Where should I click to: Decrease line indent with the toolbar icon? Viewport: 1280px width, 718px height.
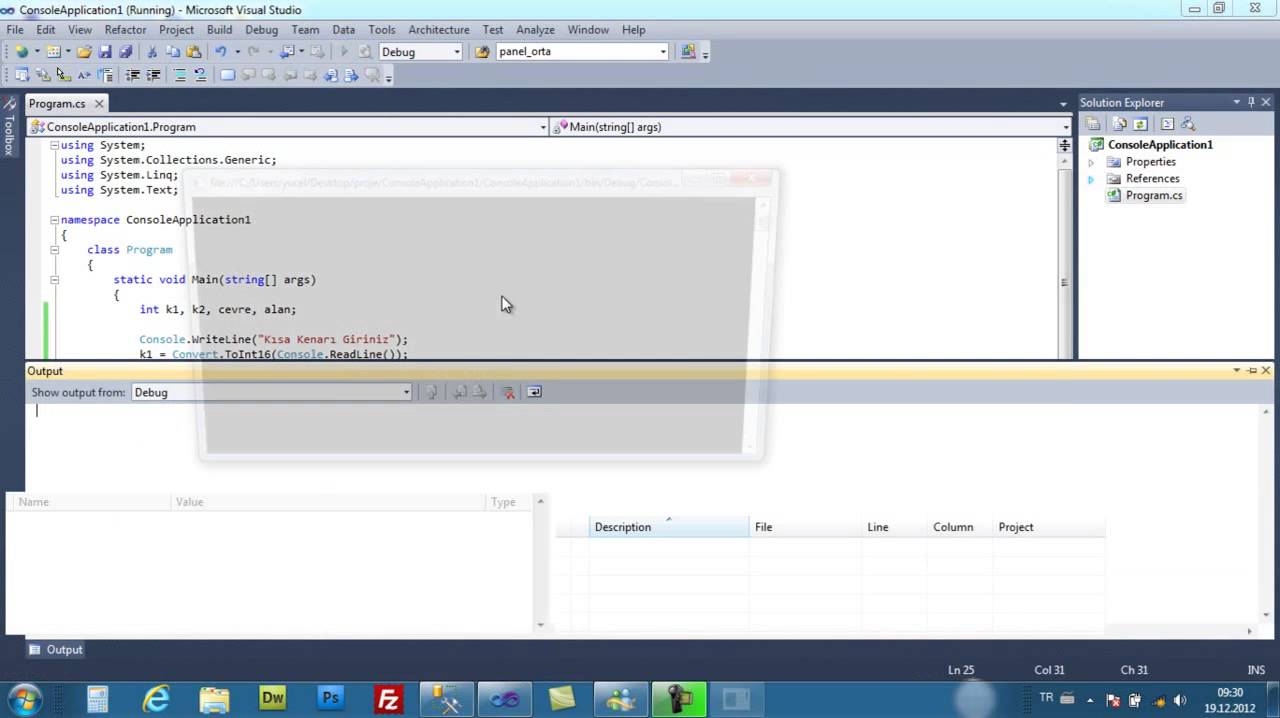tap(133, 75)
